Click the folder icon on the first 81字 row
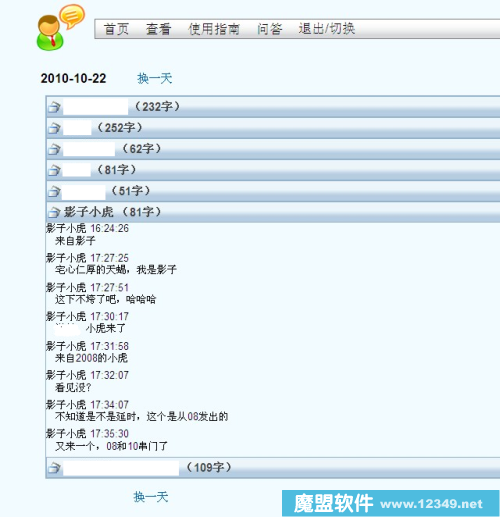Image resolution: width=500 pixels, height=517 pixels. tap(54, 170)
